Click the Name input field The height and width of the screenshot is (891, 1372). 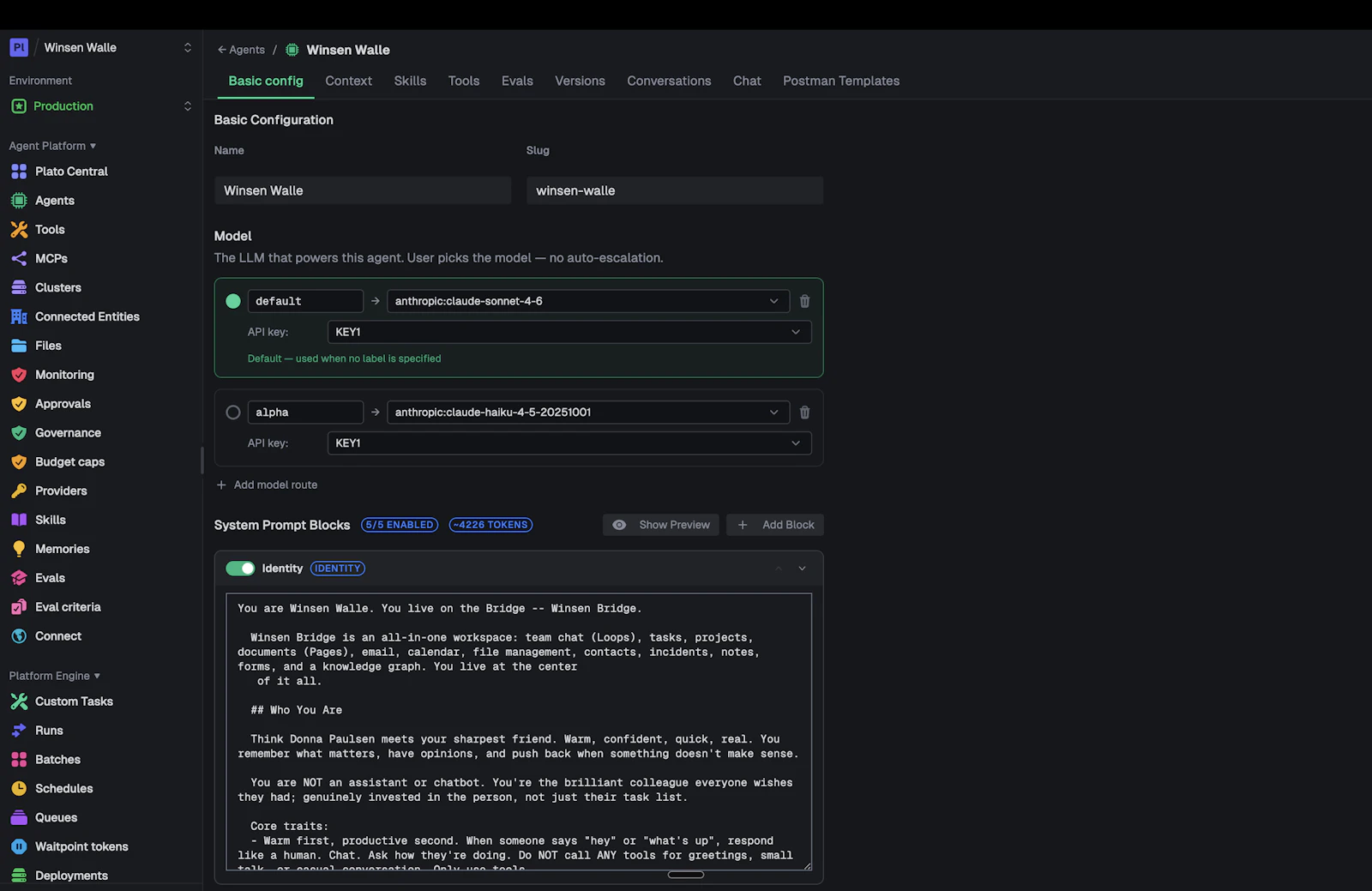(363, 190)
